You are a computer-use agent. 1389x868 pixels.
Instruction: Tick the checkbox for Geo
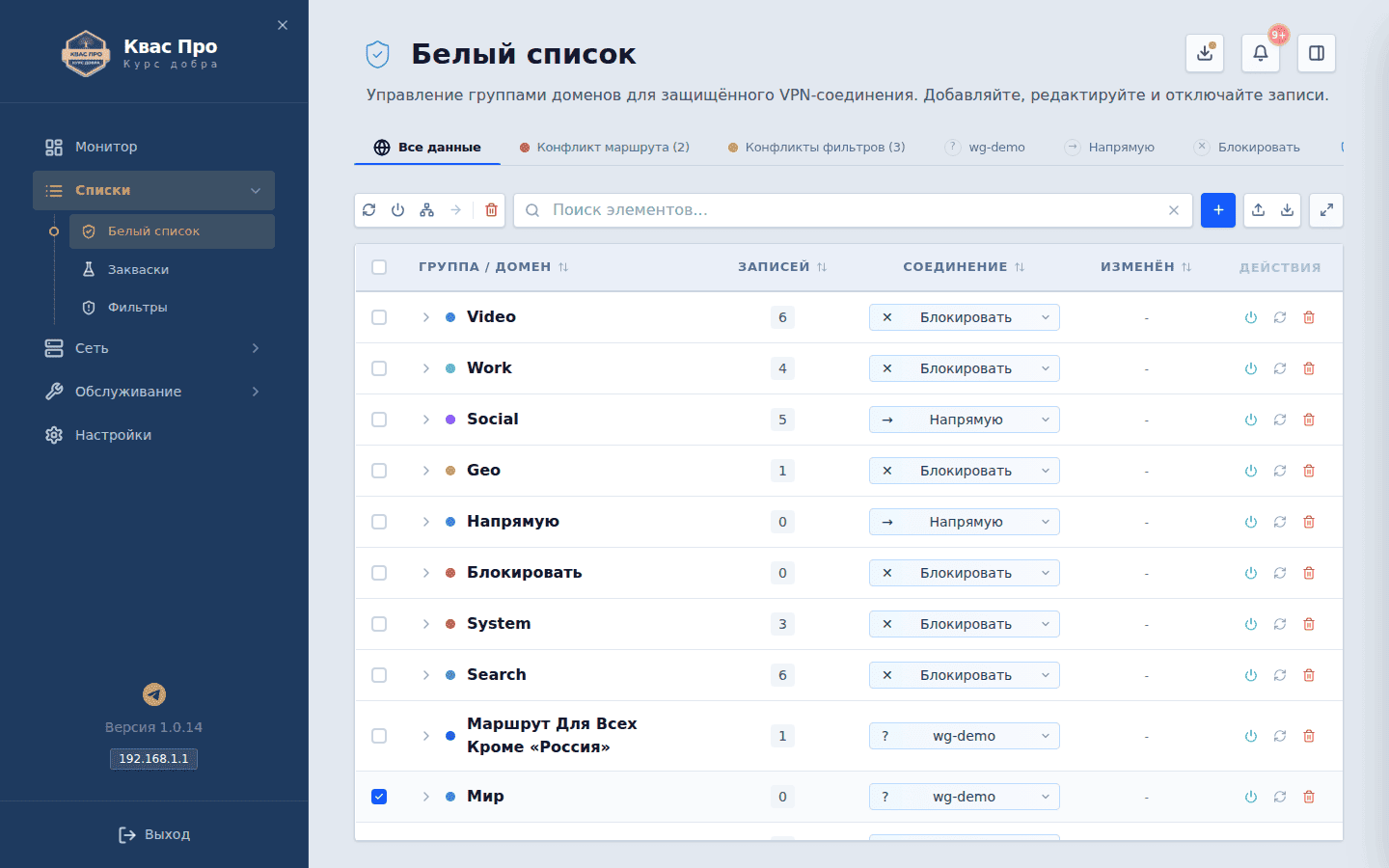click(379, 471)
